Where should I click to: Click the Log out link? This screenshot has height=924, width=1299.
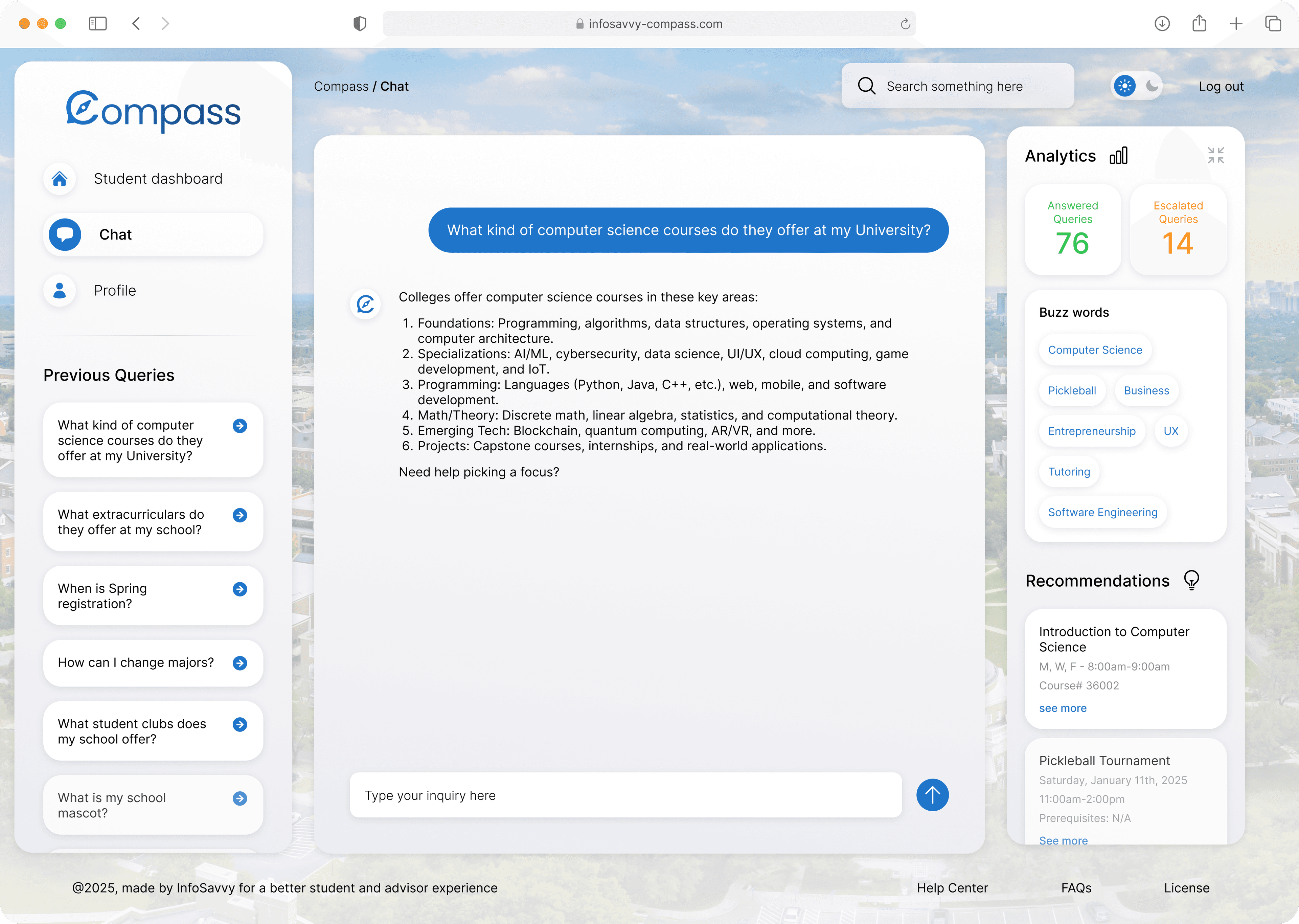coord(1221,87)
